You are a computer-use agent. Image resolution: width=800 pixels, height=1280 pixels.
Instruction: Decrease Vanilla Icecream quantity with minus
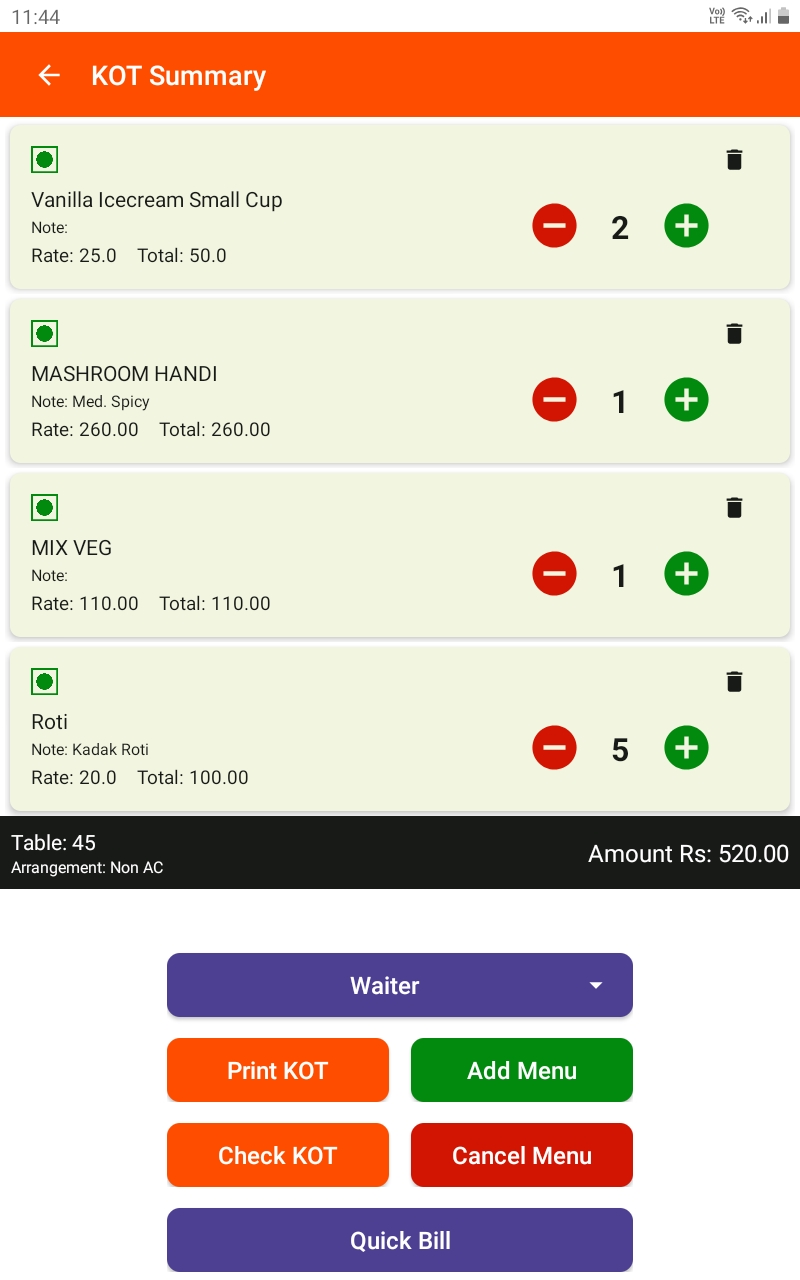pos(554,226)
